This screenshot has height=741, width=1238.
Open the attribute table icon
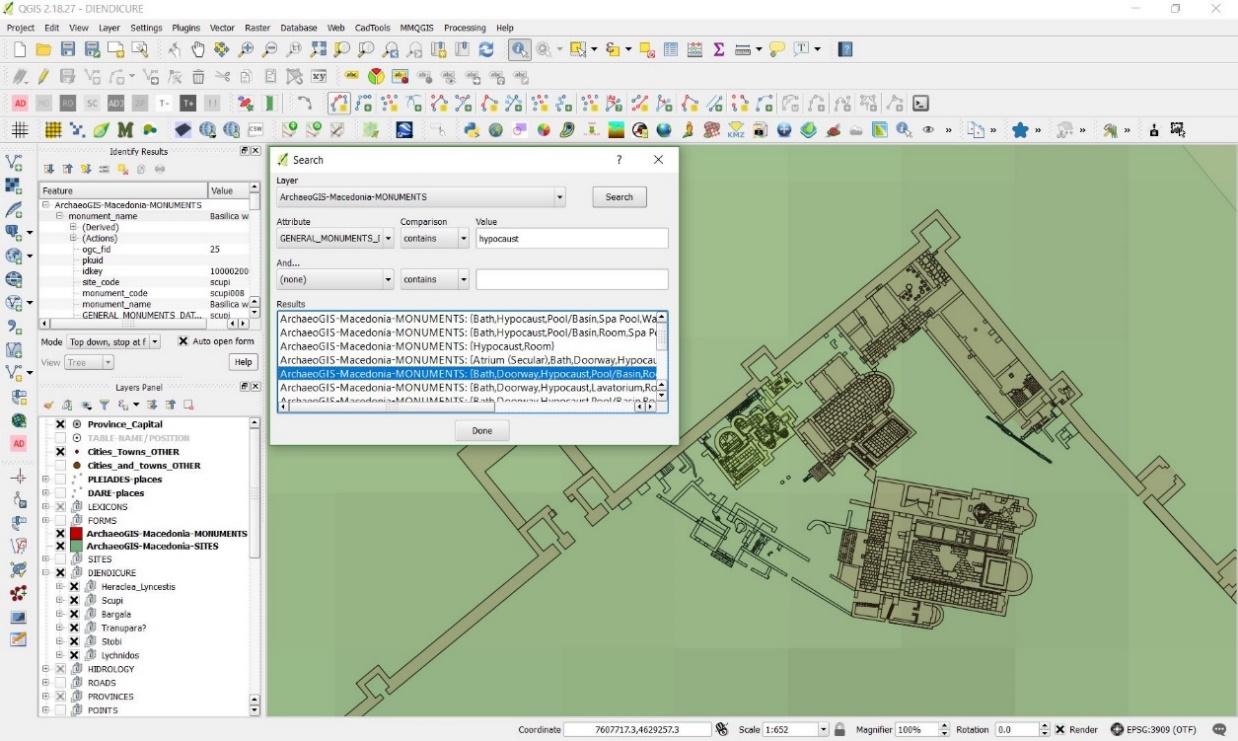671,49
